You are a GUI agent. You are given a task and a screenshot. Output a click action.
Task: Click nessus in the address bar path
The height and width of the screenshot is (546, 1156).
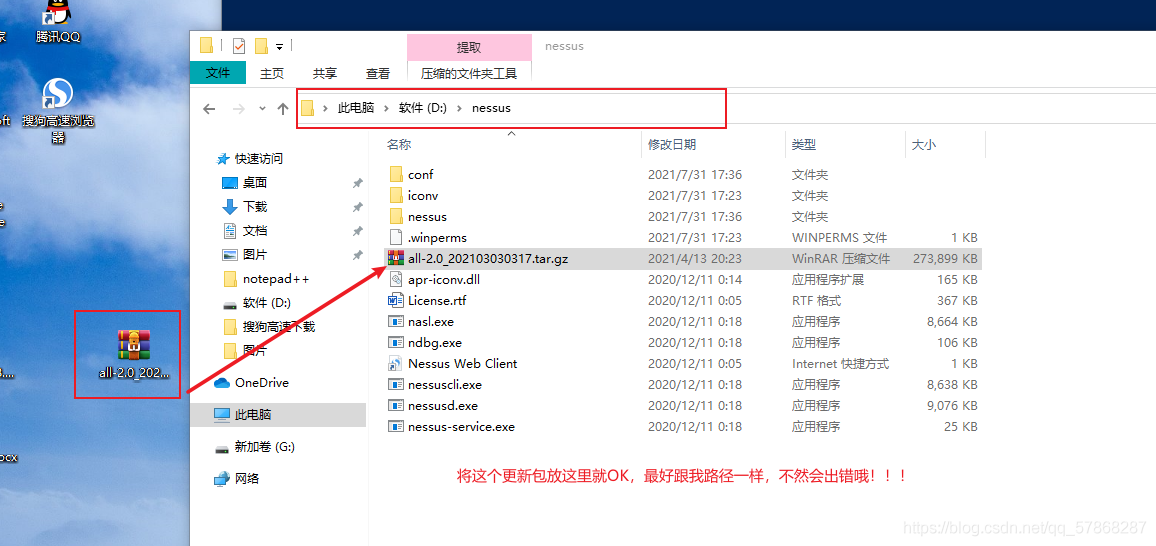pos(491,108)
